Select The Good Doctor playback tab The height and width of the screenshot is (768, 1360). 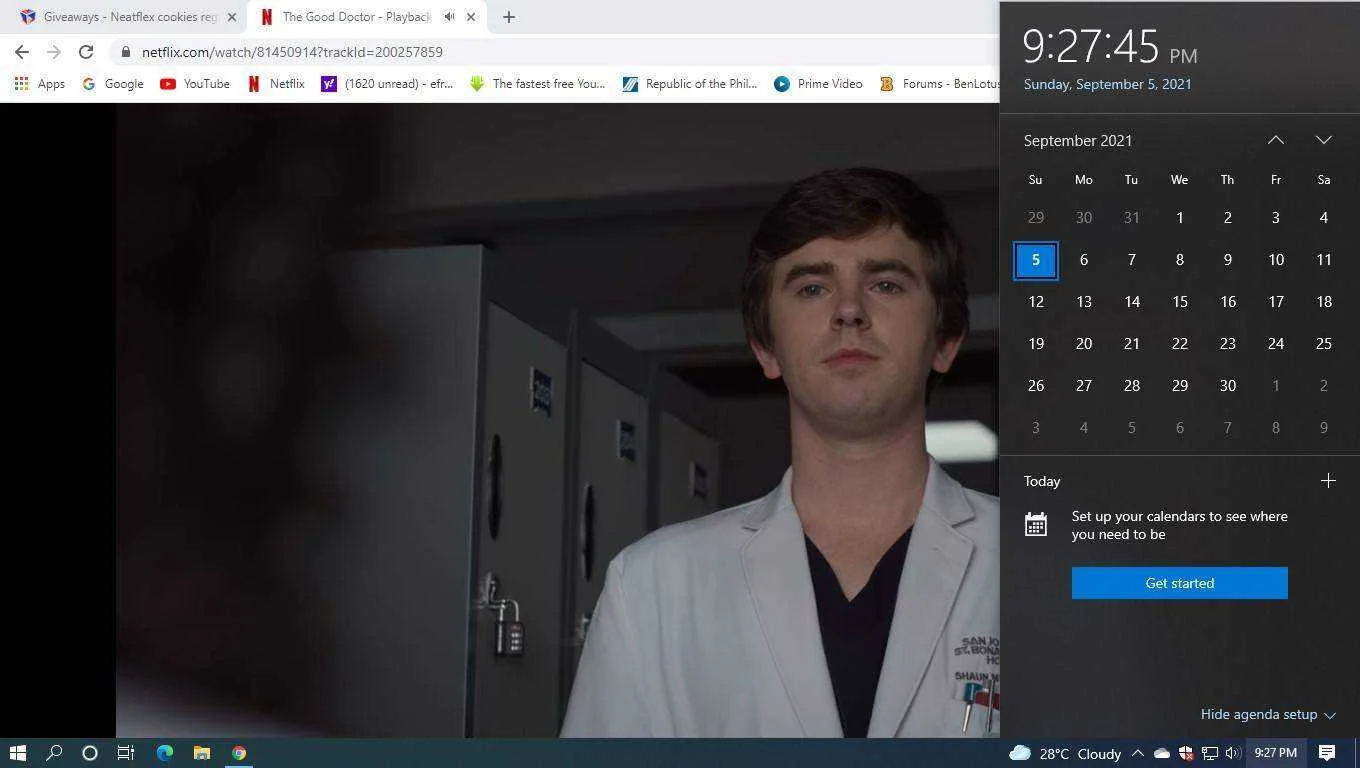pyautogui.click(x=366, y=17)
